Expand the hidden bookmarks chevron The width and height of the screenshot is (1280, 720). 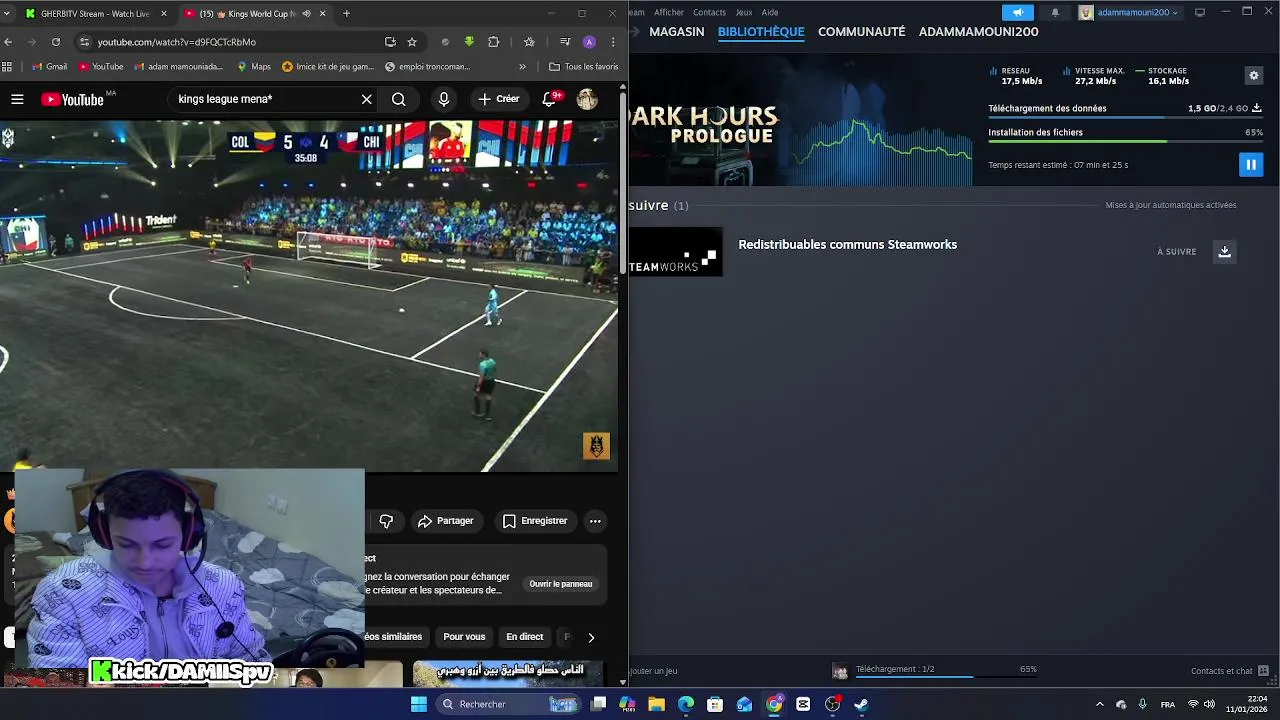click(x=522, y=67)
